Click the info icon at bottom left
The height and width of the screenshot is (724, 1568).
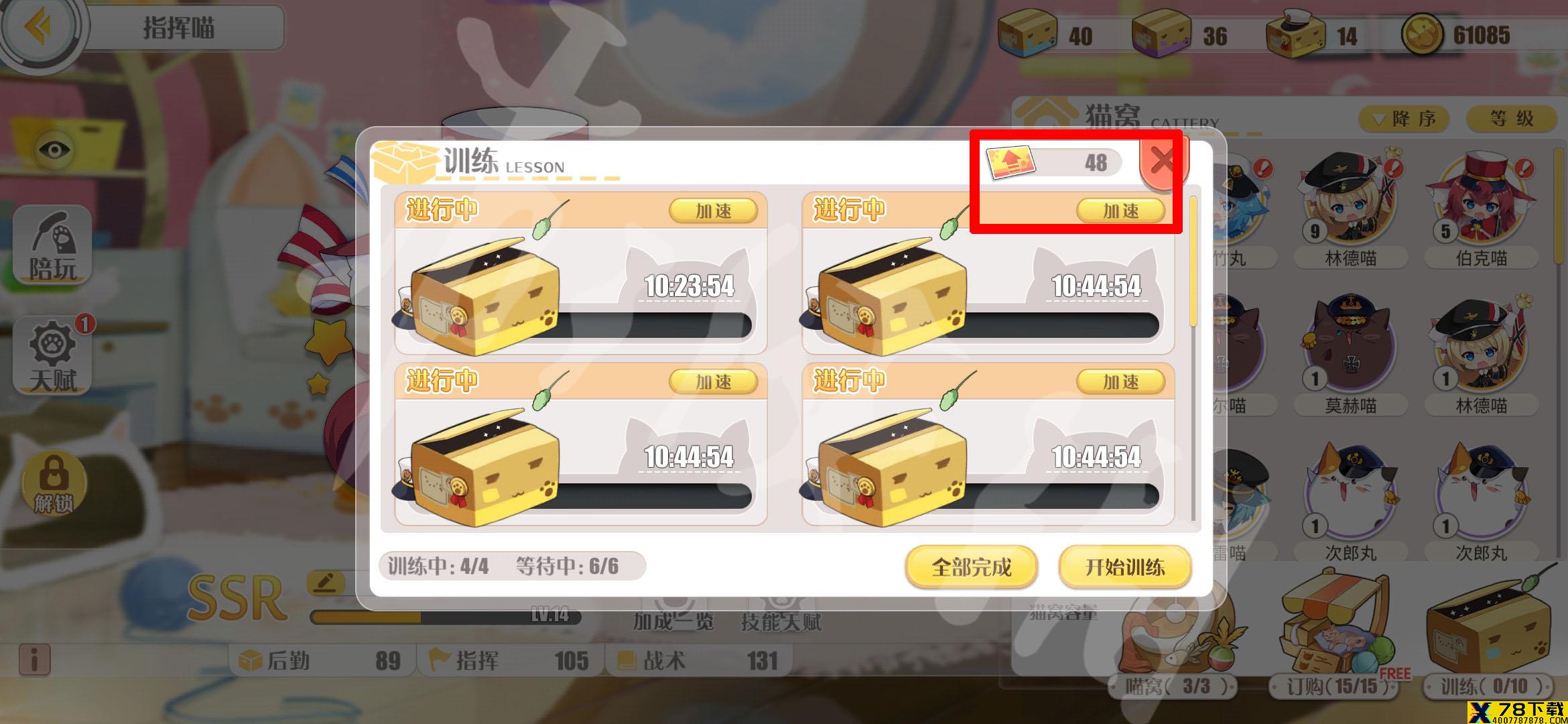click(x=34, y=659)
